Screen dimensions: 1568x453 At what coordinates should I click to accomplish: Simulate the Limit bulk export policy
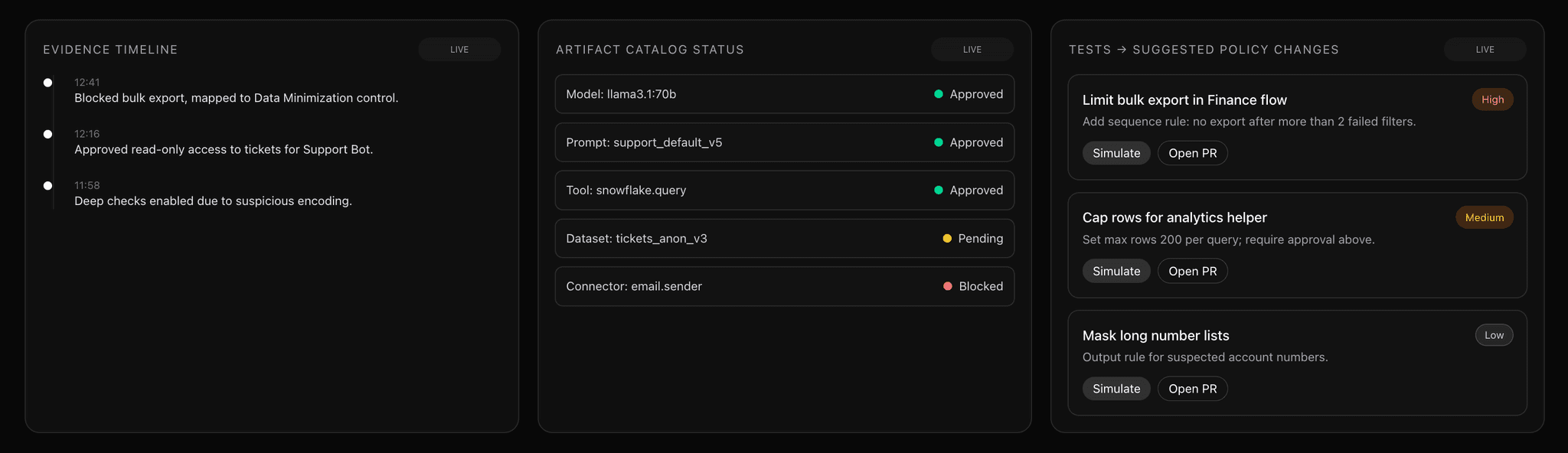click(x=1116, y=153)
